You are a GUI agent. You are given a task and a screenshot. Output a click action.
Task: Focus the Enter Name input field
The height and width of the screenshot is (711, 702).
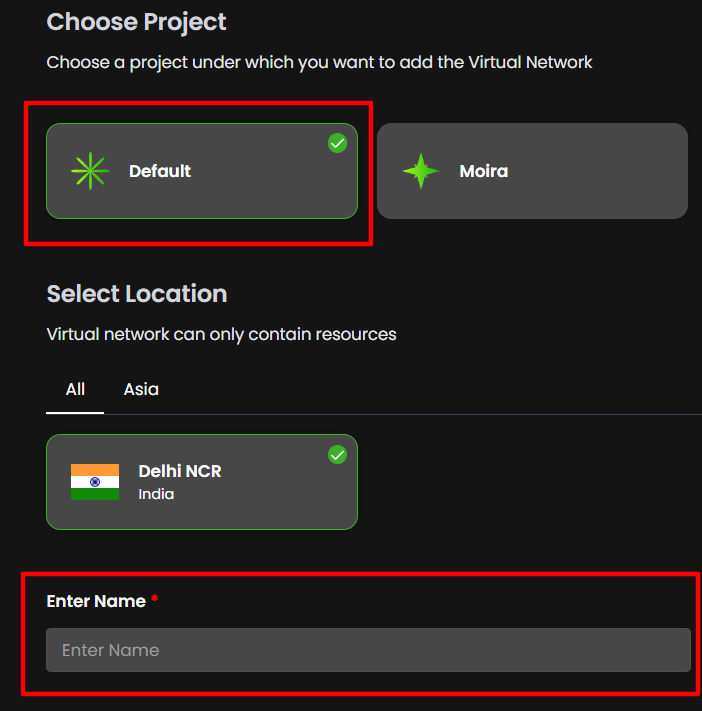[368, 650]
